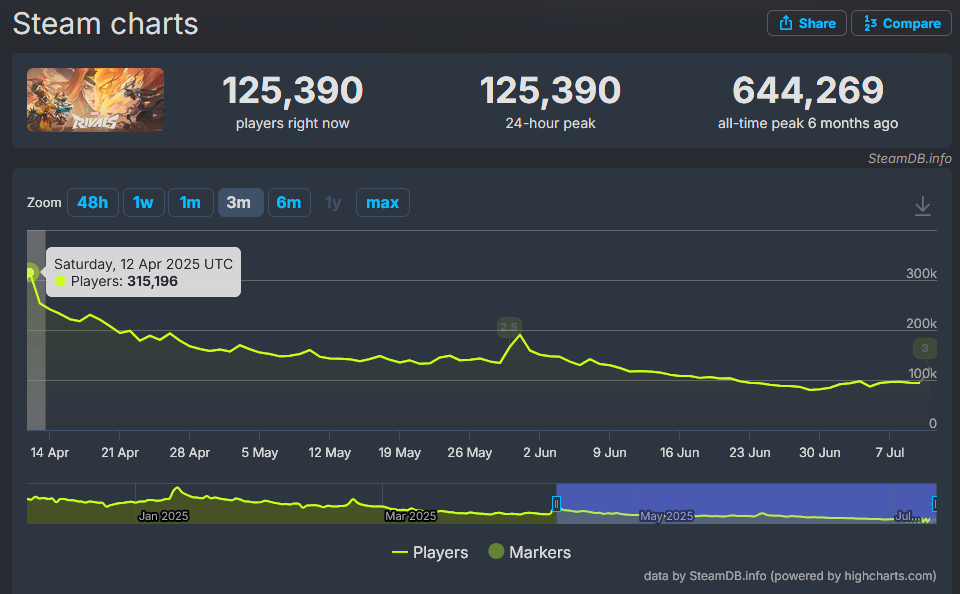This screenshot has height=594, width=960.
Task: Click the May 2025 navigator label
Action: [667, 516]
